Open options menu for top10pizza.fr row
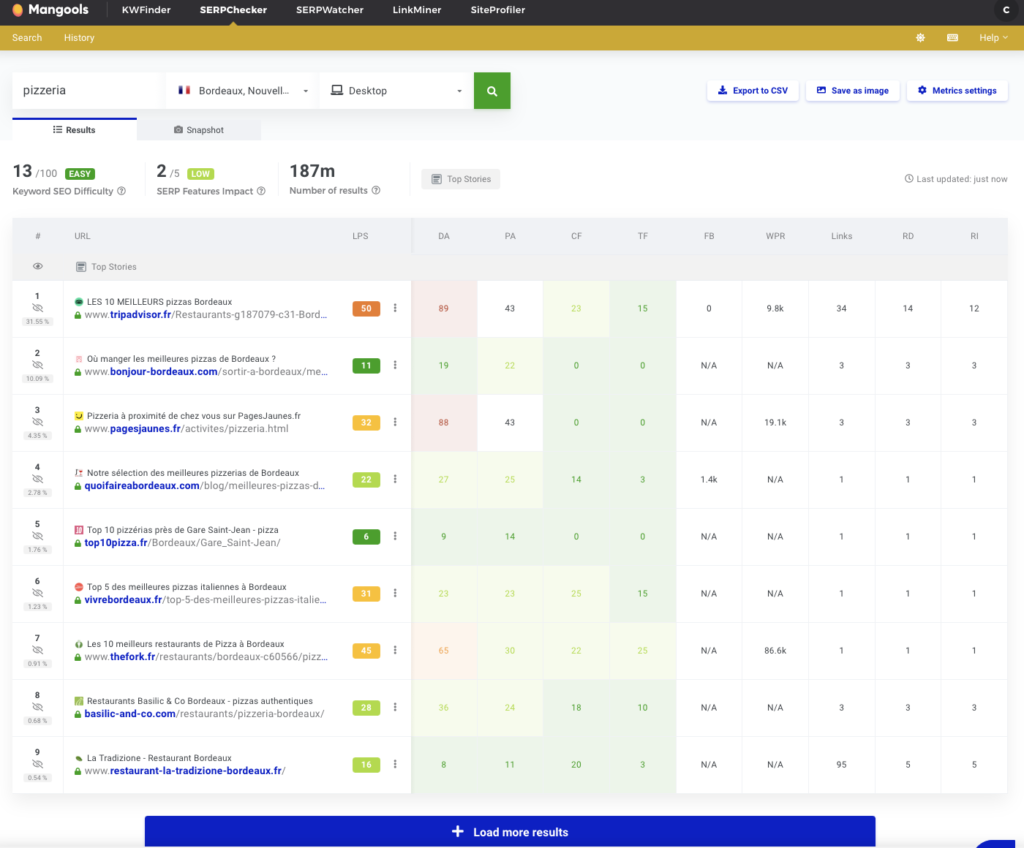This screenshot has width=1024, height=848. tap(395, 536)
